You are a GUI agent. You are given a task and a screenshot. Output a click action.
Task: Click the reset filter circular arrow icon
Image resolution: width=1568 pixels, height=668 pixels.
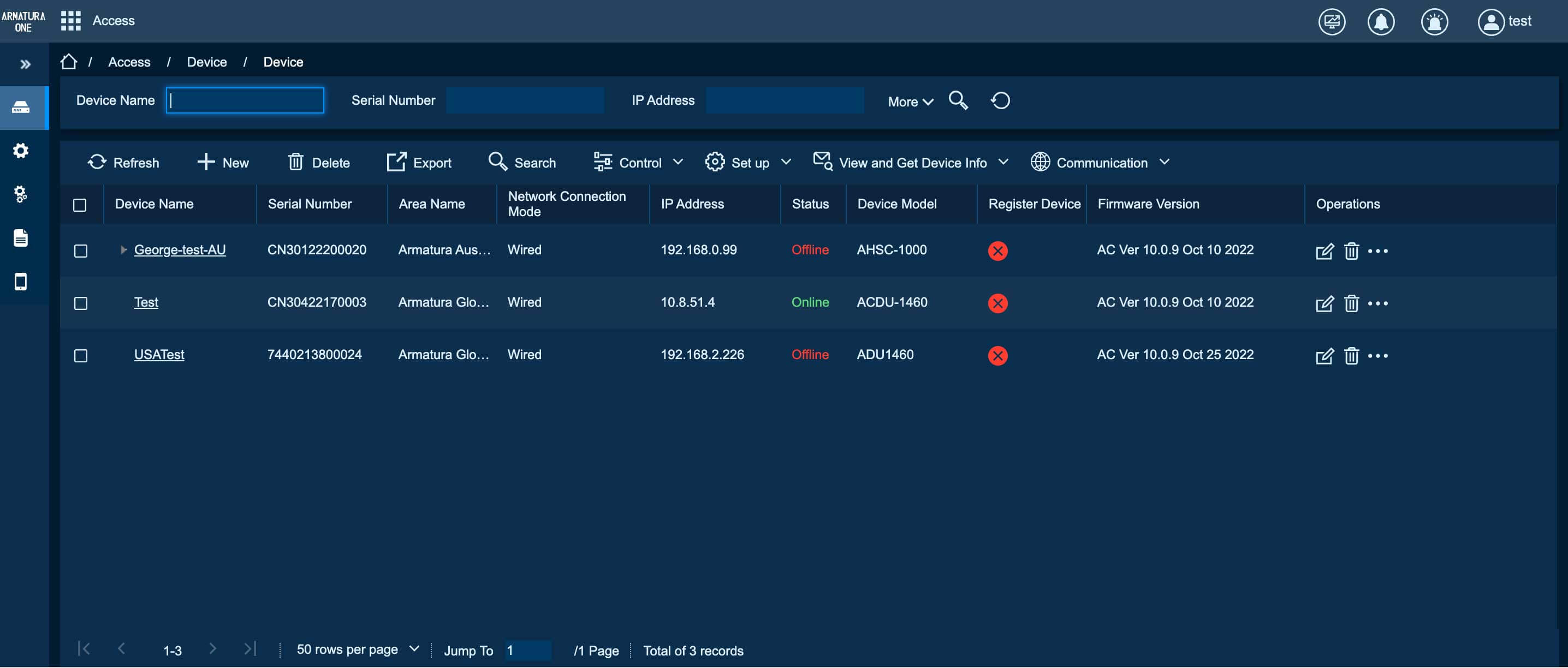[1000, 100]
